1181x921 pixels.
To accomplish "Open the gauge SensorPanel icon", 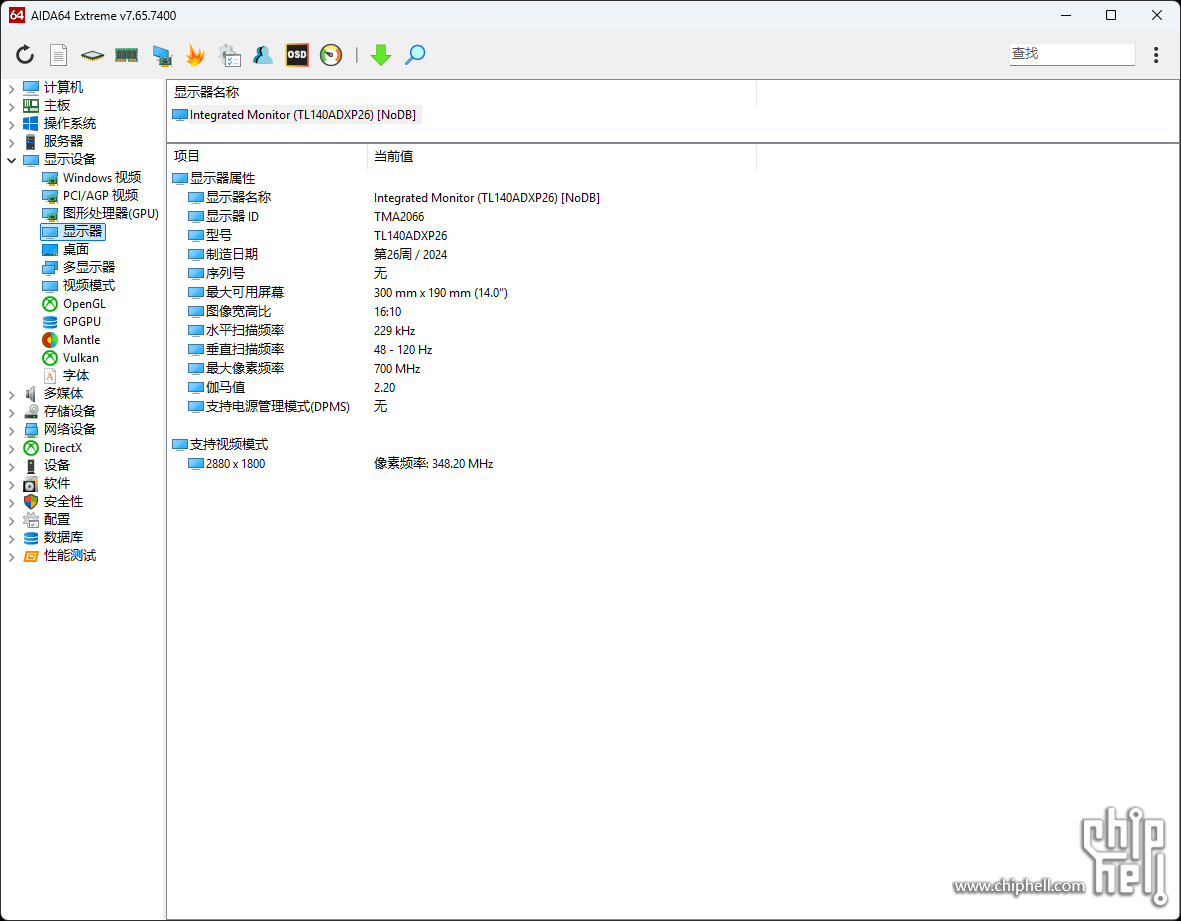I will 331,54.
